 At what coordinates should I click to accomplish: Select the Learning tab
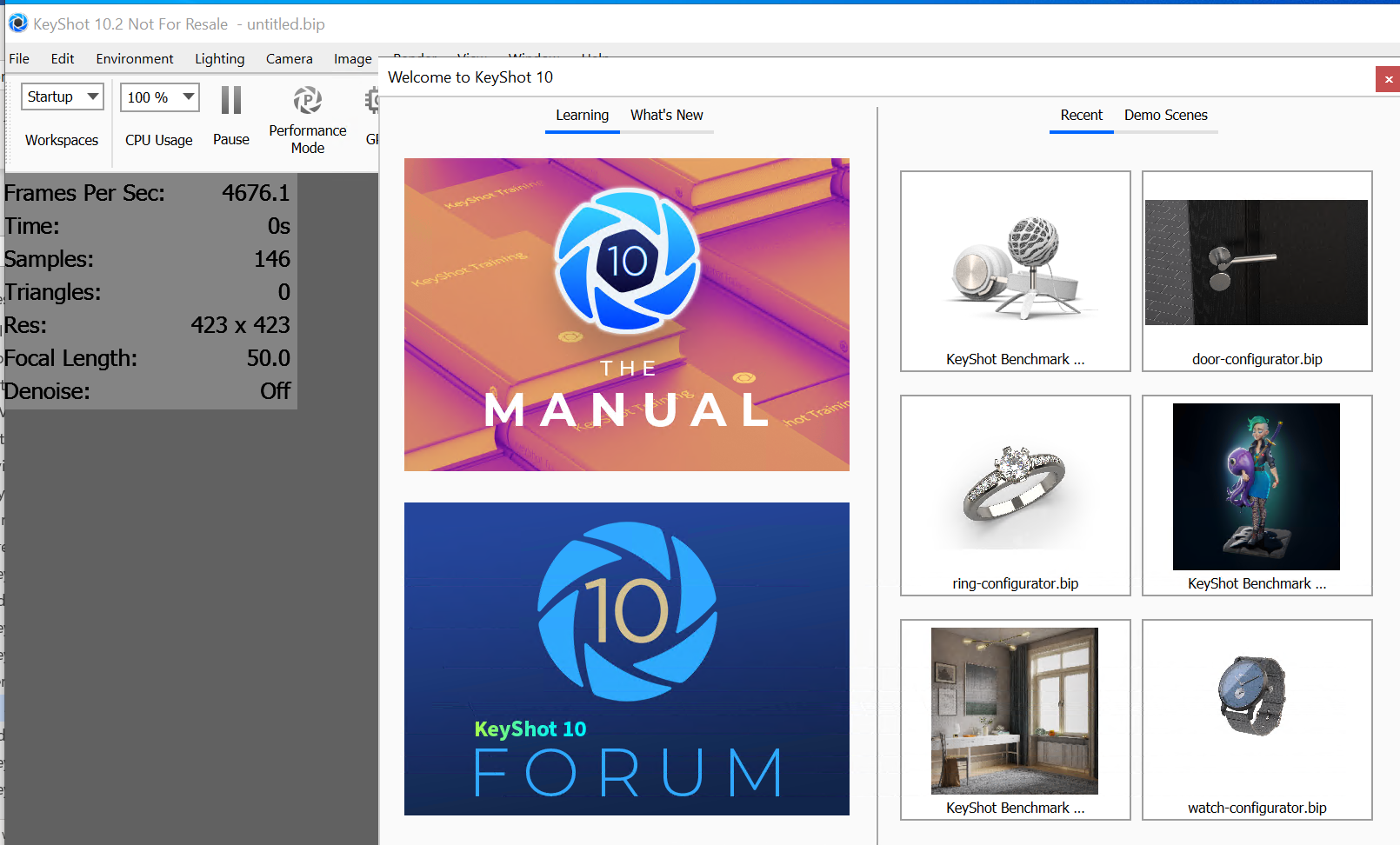[x=582, y=115]
